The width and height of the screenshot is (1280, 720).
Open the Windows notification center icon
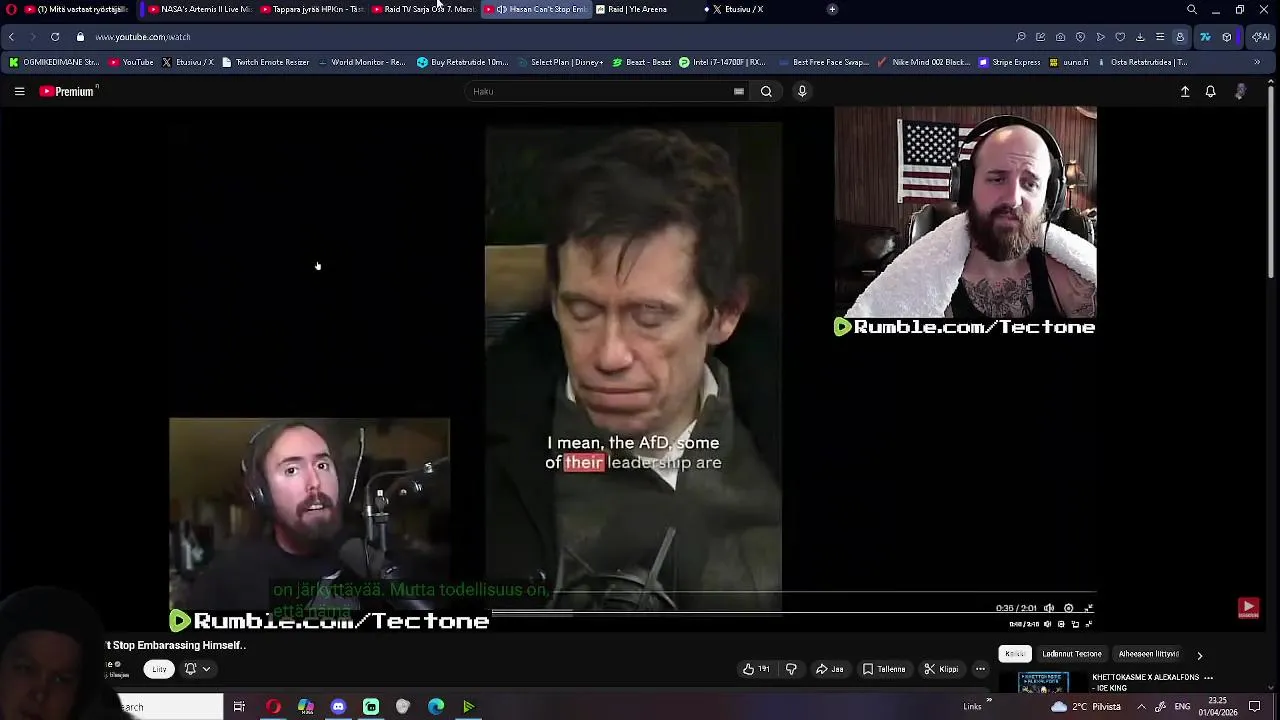click(1255, 707)
